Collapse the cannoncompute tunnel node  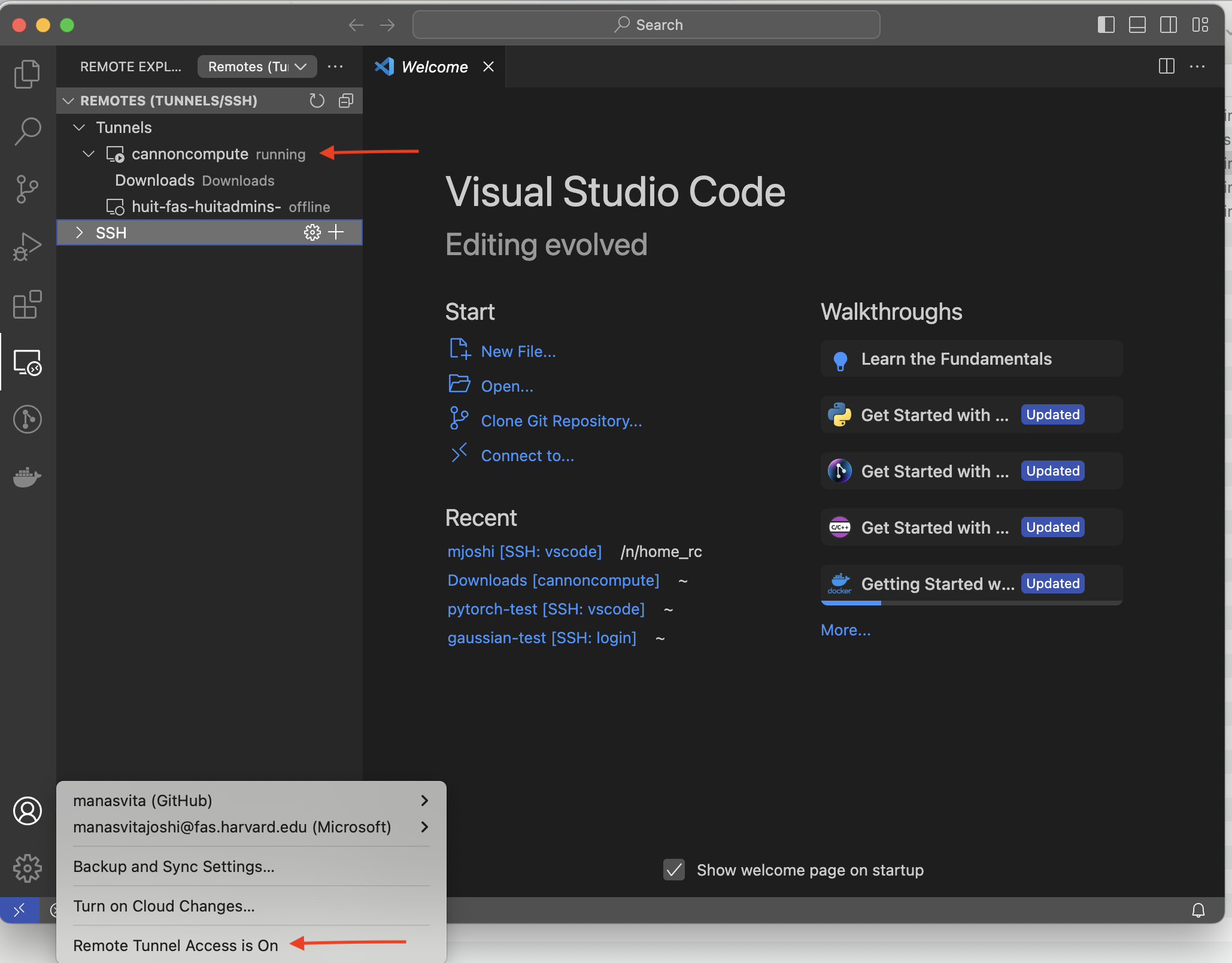coord(89,154)
